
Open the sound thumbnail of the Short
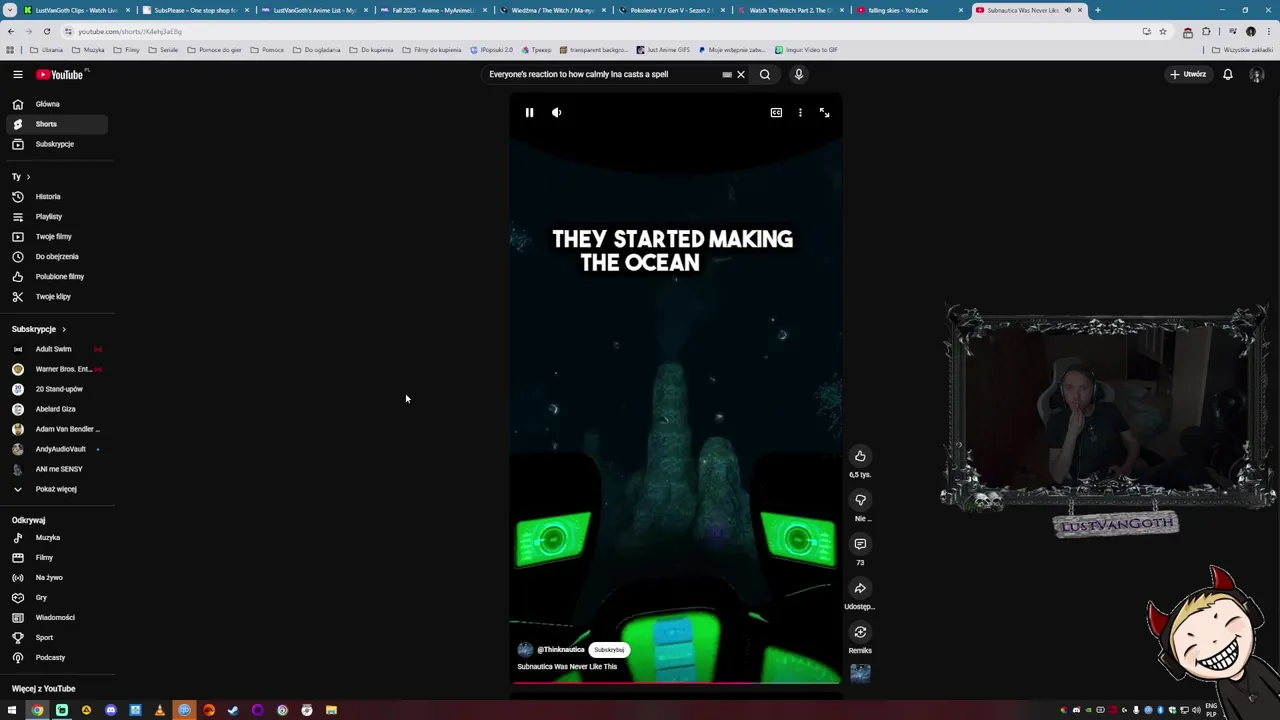tap(860, 674)
